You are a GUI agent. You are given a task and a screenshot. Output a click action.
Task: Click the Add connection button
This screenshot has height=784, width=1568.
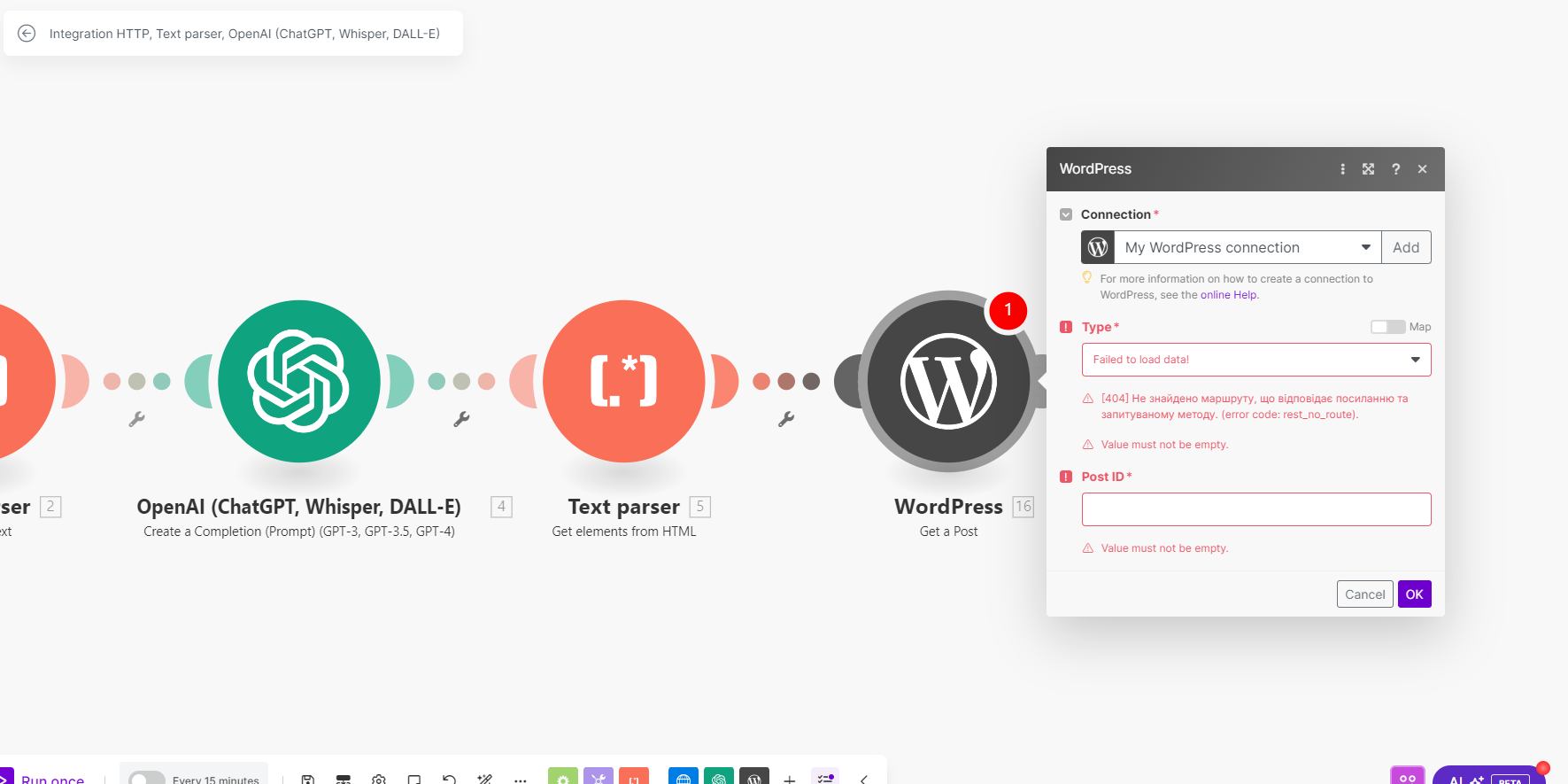[x=1406, y=247]
